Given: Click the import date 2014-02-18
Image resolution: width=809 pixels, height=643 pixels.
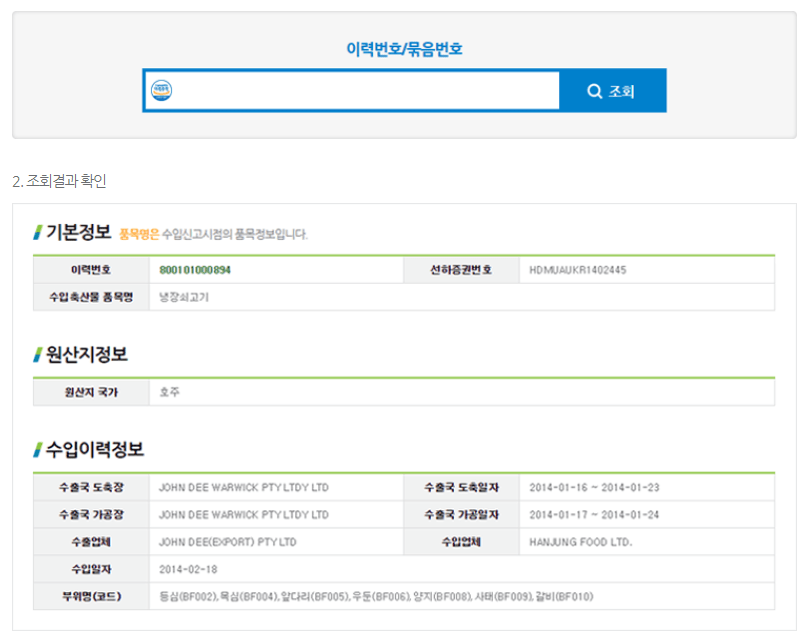Looking at the screenshot, I should click(x=188, y=569).
